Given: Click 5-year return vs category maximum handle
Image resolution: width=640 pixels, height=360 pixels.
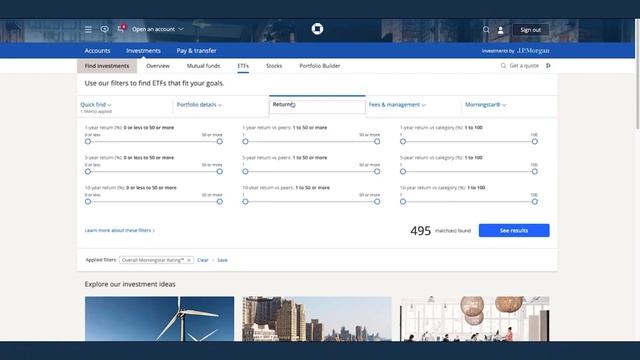Looking at the screenshot, I should pos(535,172).
